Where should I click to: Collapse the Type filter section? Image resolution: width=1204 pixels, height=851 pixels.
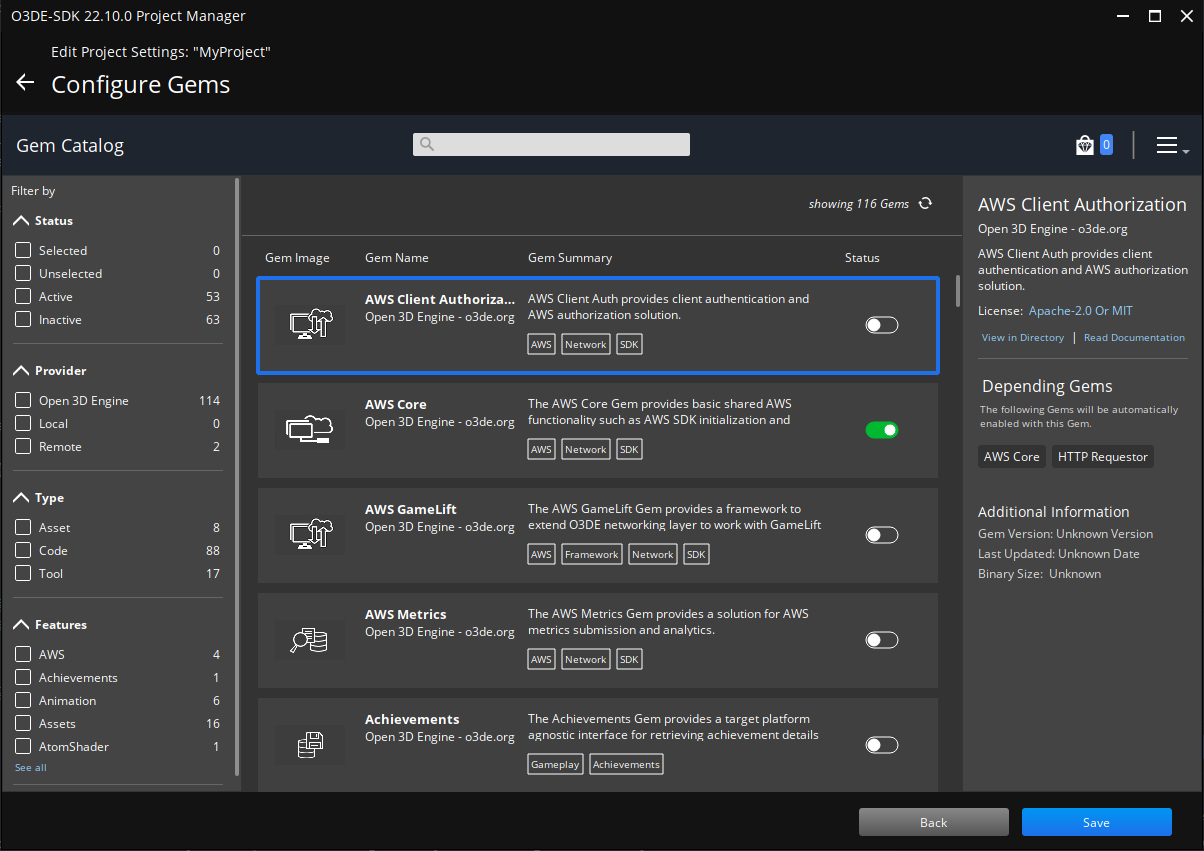tap(22, 497)
